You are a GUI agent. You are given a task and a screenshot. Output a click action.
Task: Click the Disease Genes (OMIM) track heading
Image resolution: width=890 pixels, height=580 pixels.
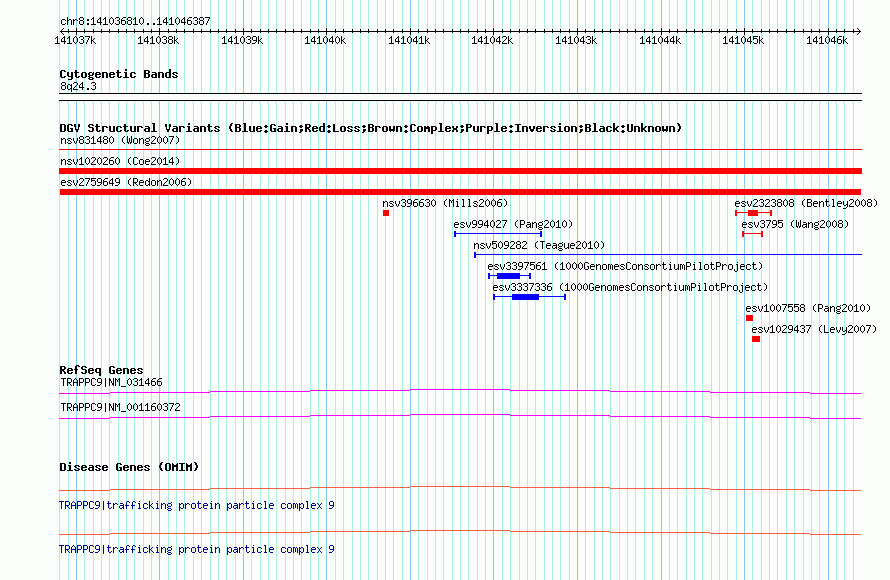(129, 467)
